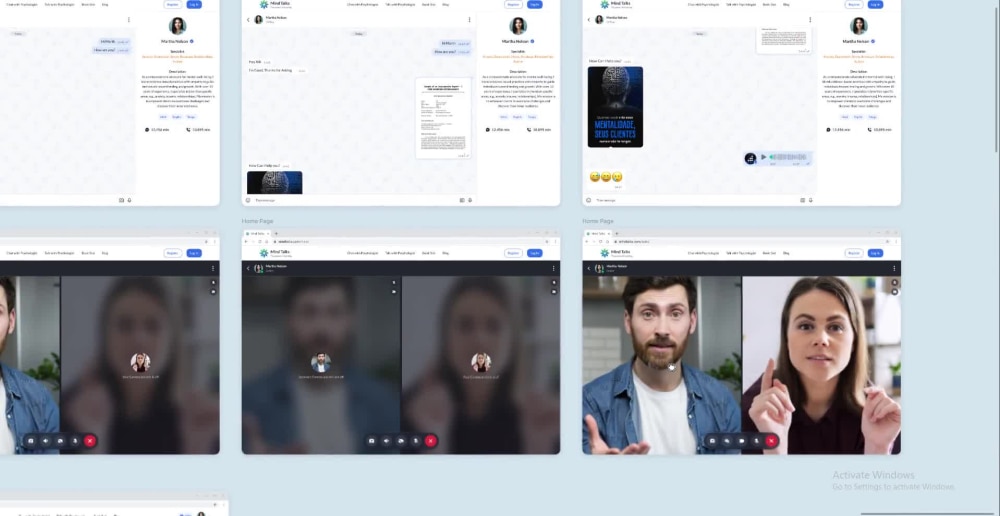Viewport: 1000px width, 516px height.
Task: Toggle the speaker in the fully blurred call frame
Action: [386, 441]
